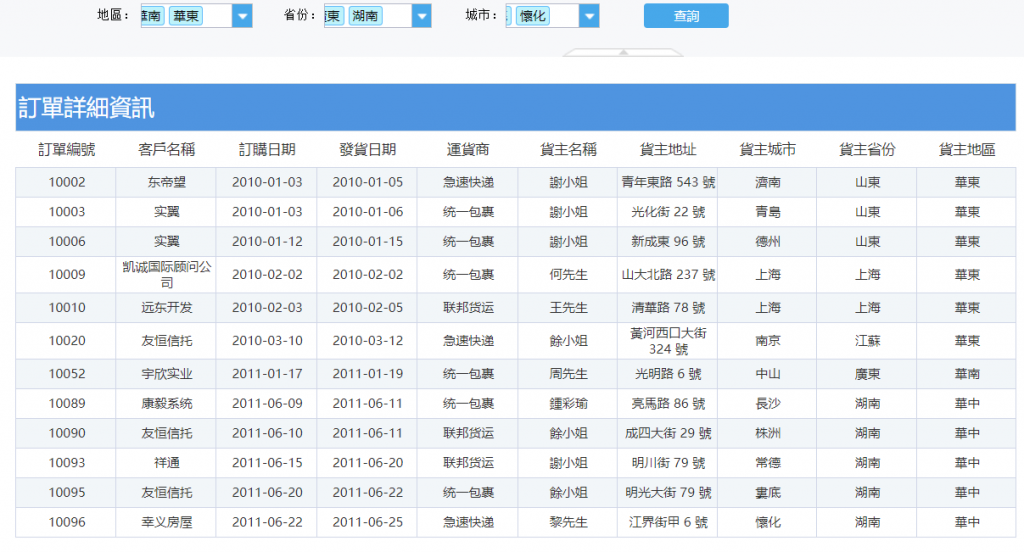The width and height of the screenshot is (1024, 552).
Task: Click ship date 2011-06-25 cell
Action: (x=367, y=523)
